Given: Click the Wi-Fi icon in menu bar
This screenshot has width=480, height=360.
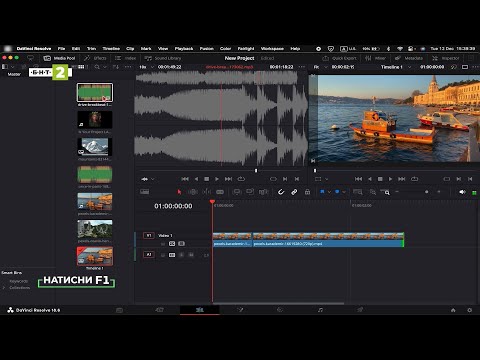Looking at the screenshot, I should click(400, 49).
